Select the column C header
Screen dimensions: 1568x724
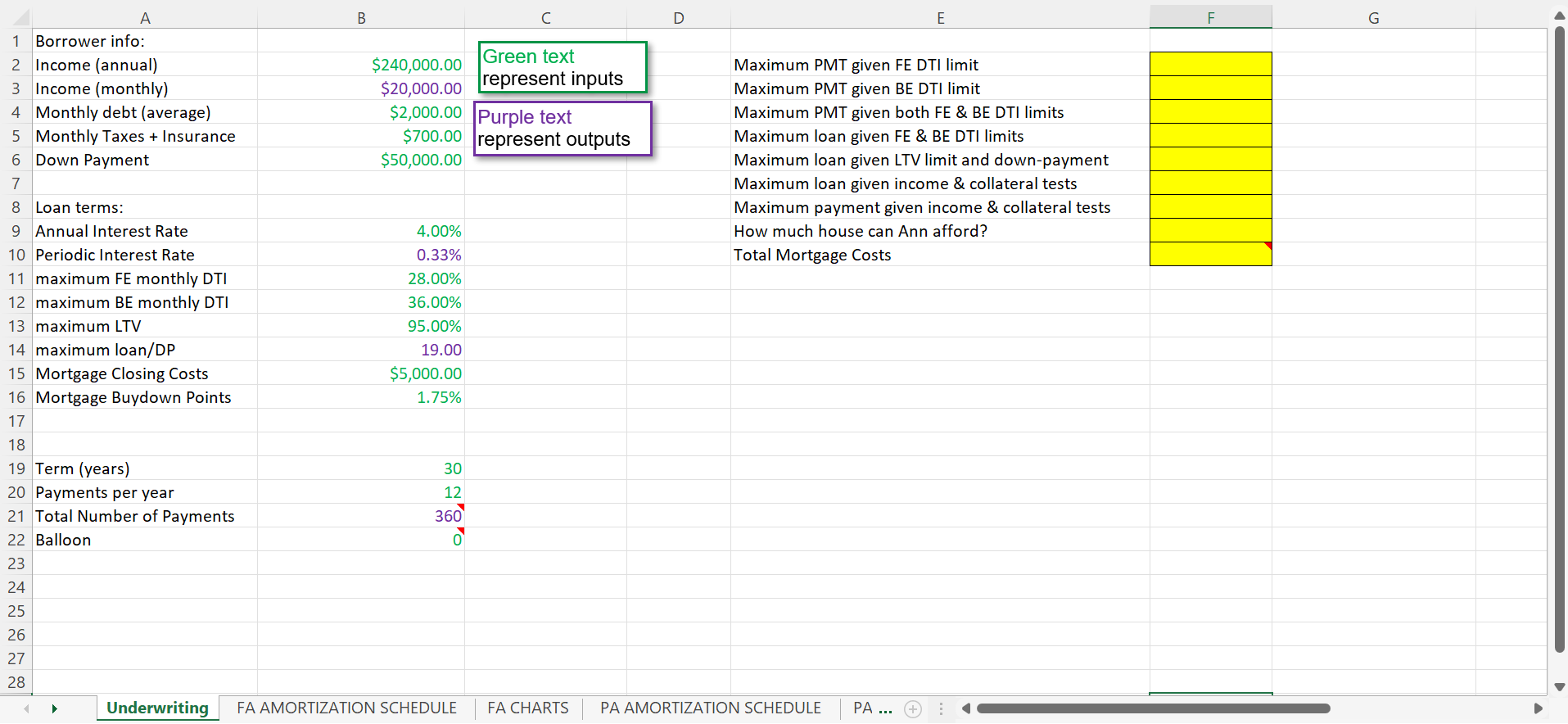click(x=546, y=18)
